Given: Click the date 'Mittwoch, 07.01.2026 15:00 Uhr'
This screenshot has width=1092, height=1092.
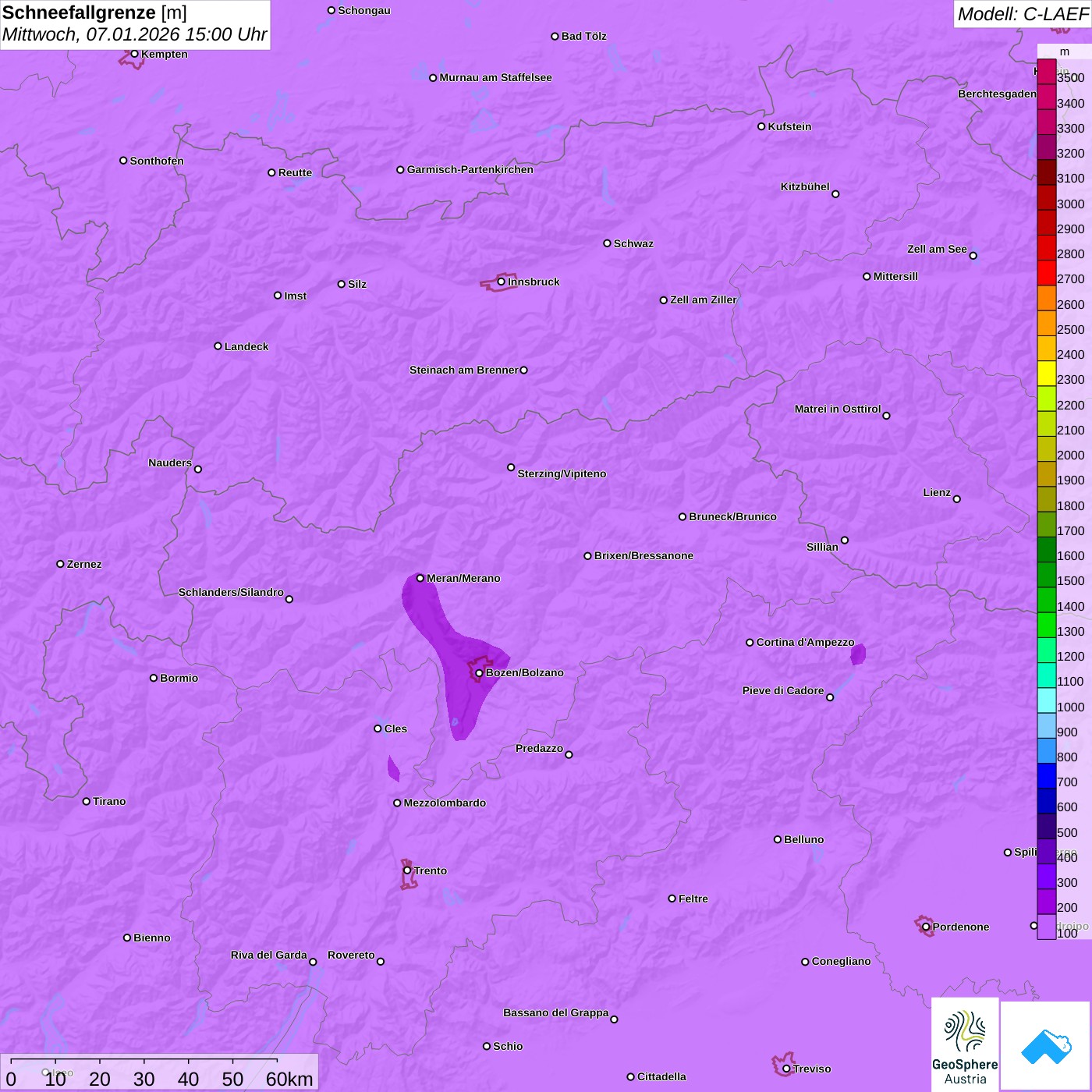Looking at the screenshot, I should pos(134,35).
